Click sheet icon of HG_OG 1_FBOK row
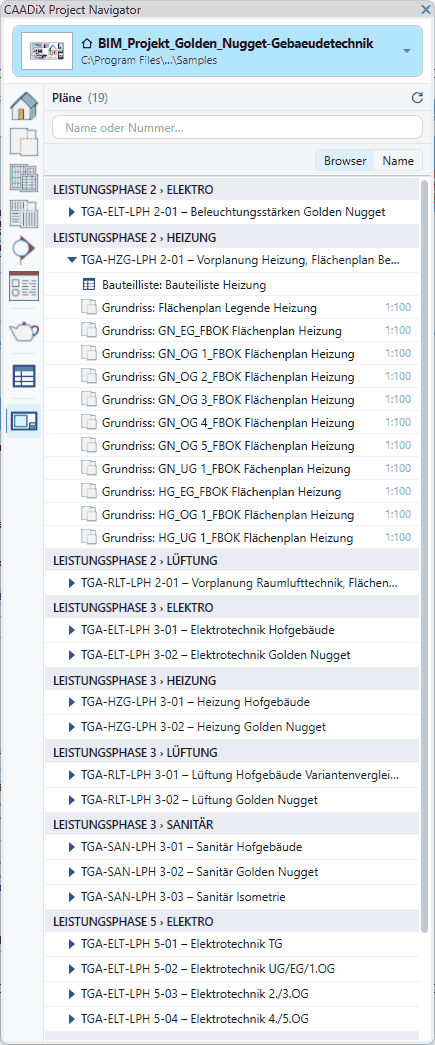435x1045 pixels. 89,515
